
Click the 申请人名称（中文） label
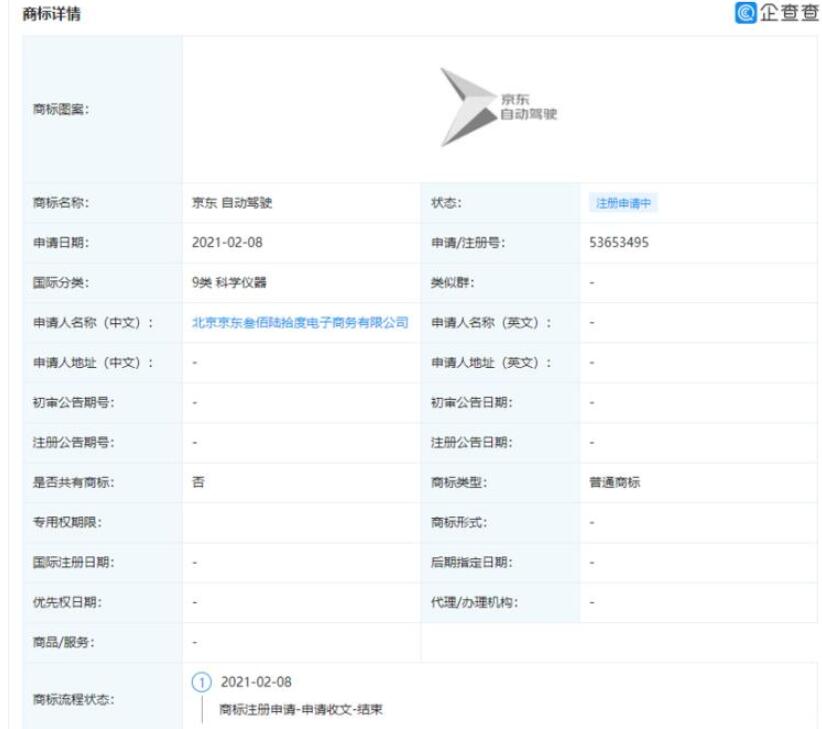point(93,322)
